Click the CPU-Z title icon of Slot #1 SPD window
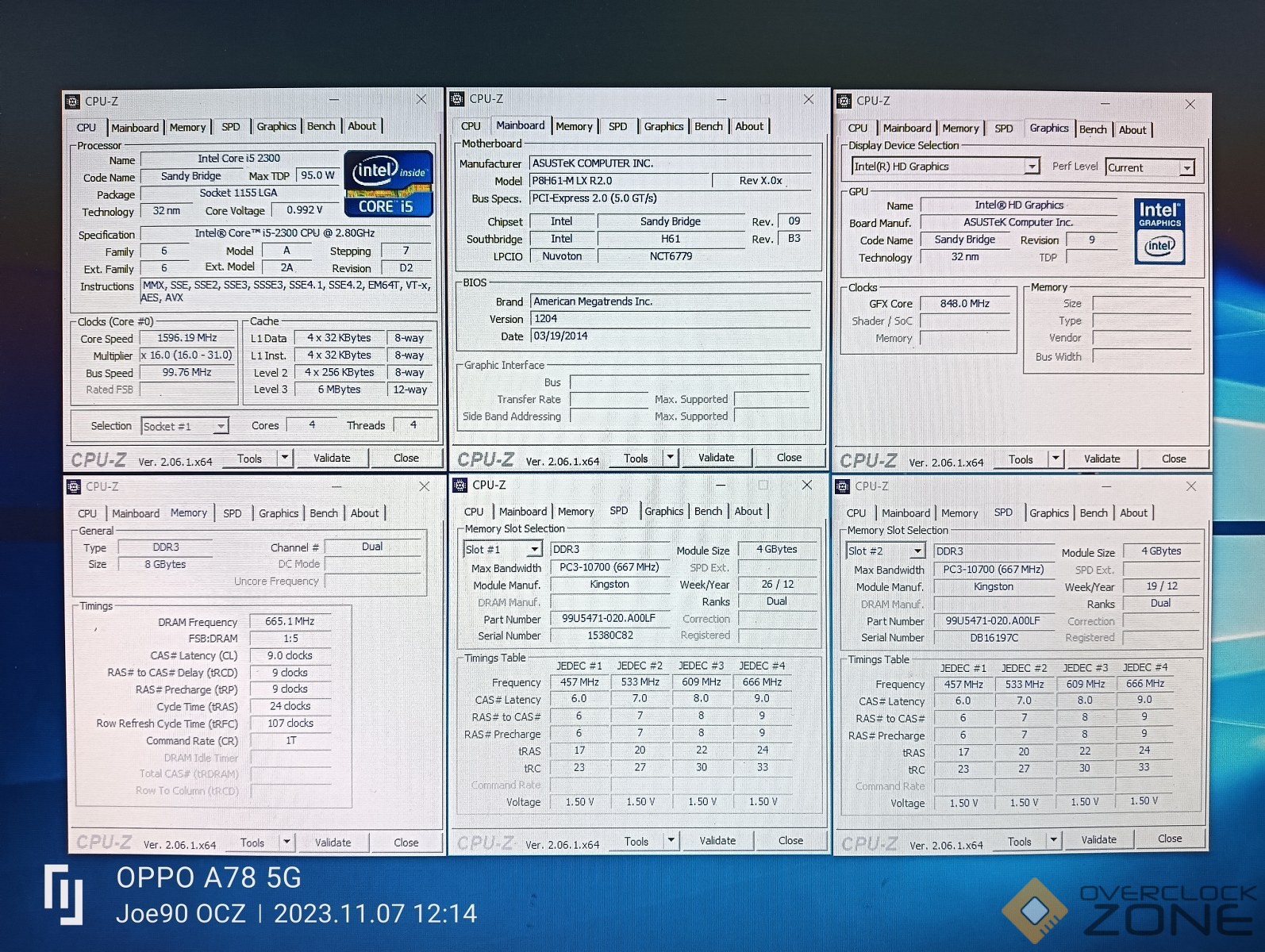The image size is (1265, 952). coord(459,485)
